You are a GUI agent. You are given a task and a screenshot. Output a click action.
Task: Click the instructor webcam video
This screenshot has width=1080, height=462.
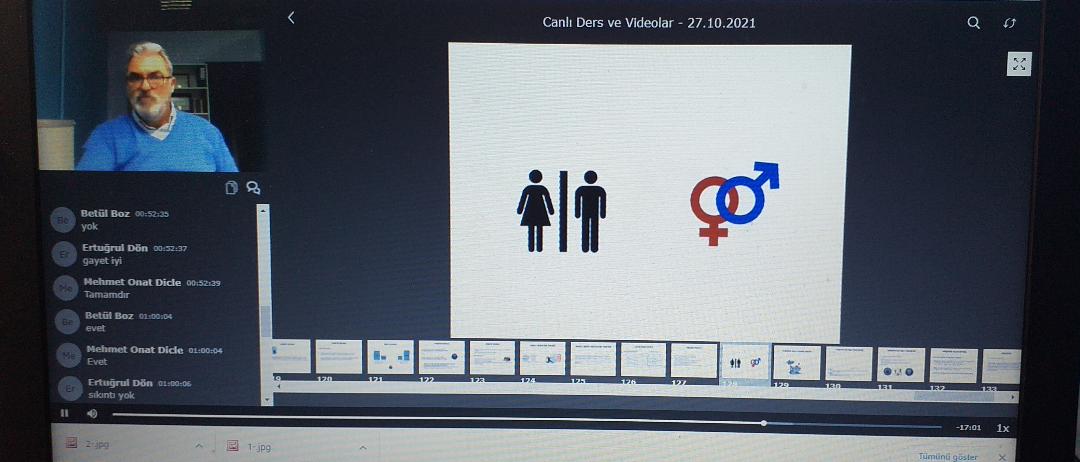tap(150, 100)
